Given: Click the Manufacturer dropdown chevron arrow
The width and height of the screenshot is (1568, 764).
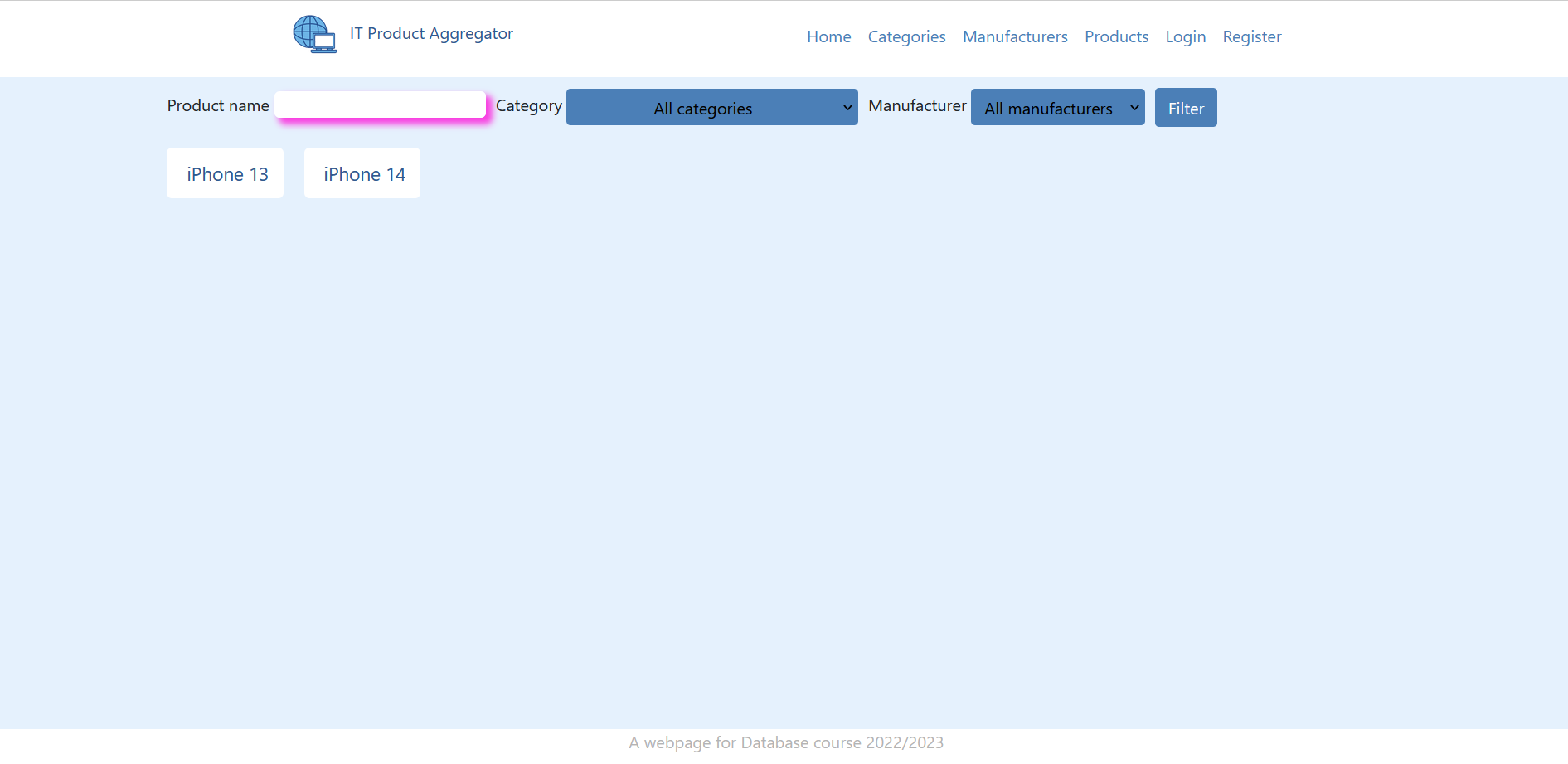Looking at the screenshot, I should pyautogui.click(x=1134, y=108).
